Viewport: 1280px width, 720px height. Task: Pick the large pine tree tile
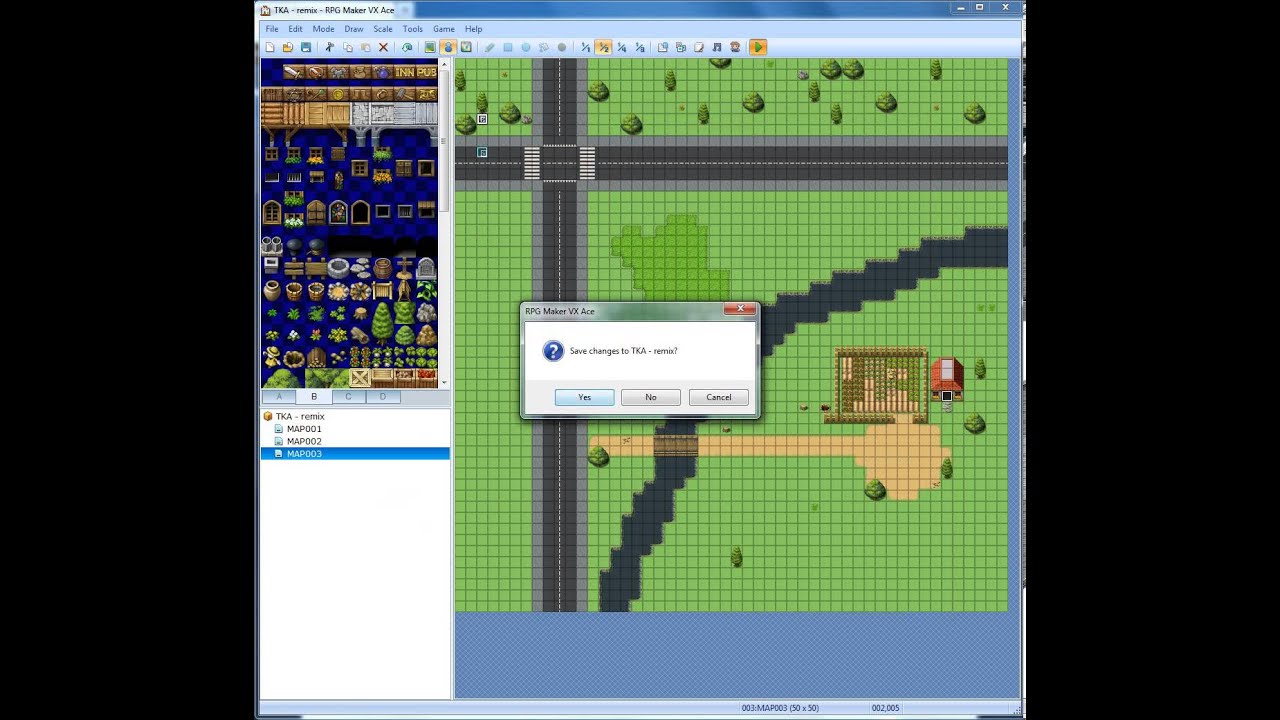point(382,323)
